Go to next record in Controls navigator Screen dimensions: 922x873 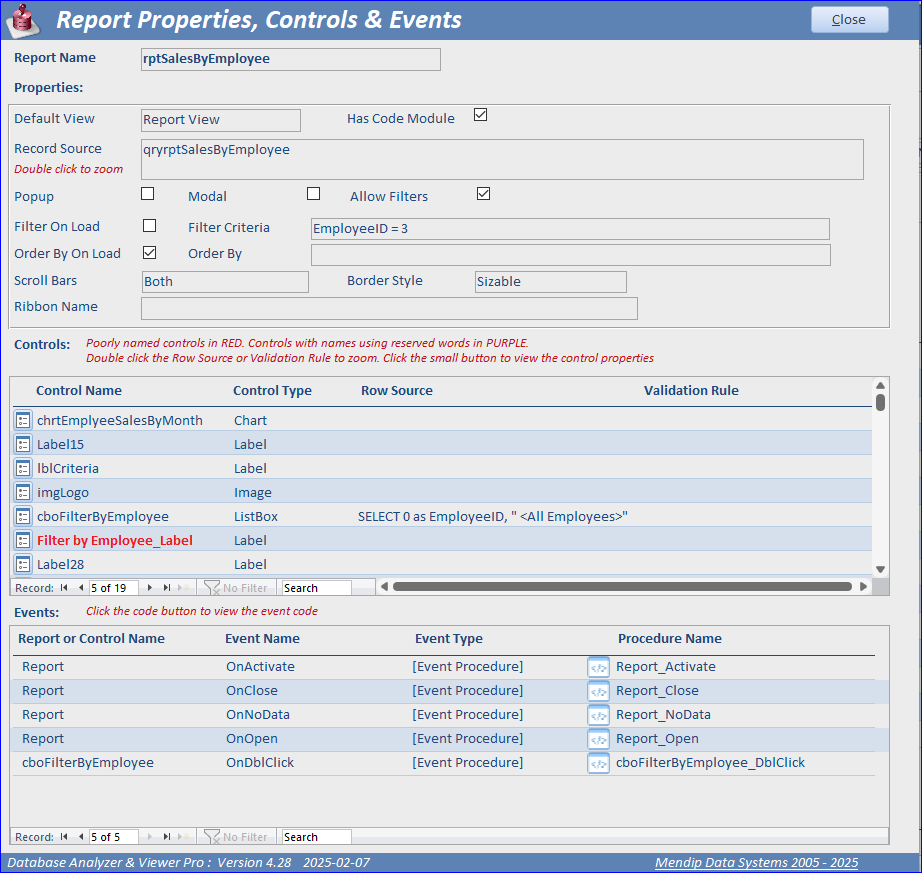click(x=149, y=587)
